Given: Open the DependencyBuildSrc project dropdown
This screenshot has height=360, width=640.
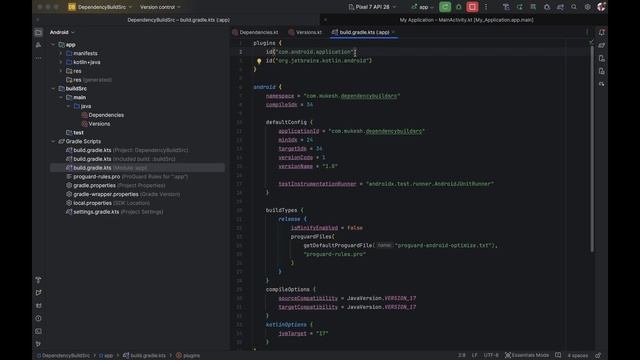Looking at the screenshot, I should (100, 7).
